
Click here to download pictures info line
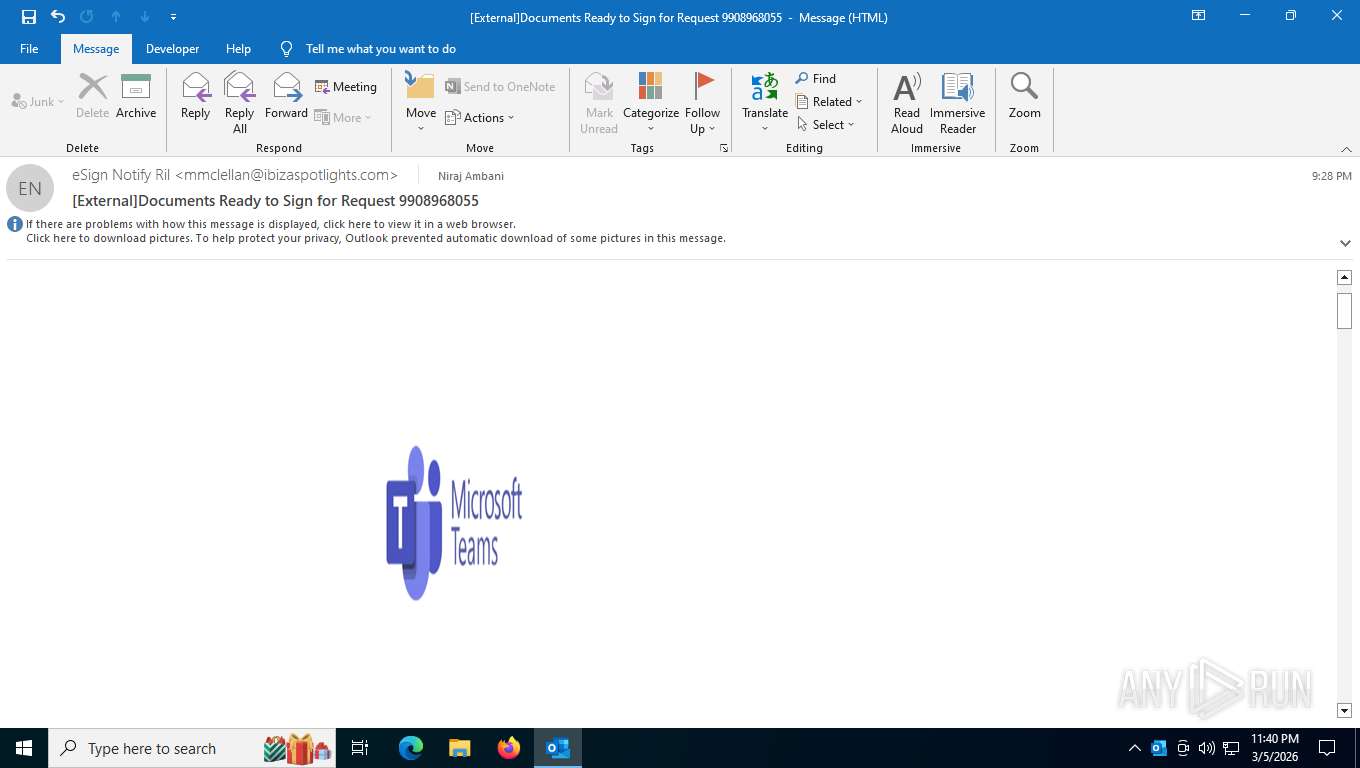point(376,238)
